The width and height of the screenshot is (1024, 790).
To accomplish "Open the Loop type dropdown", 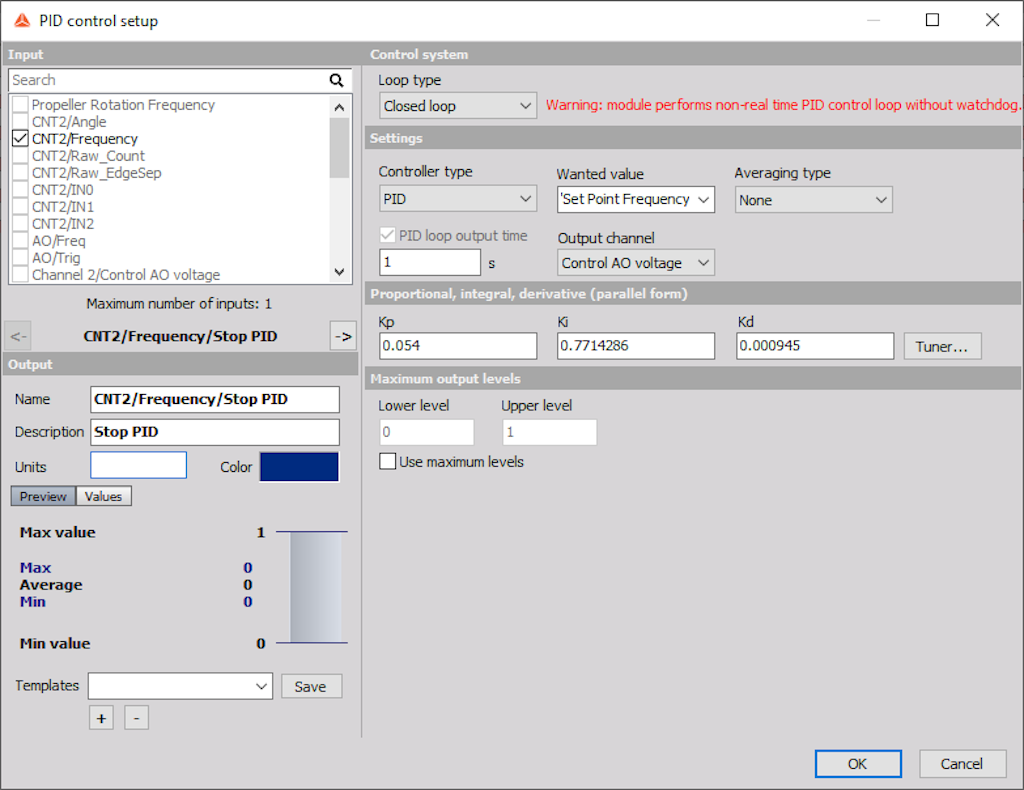I will tap(458, 106).
